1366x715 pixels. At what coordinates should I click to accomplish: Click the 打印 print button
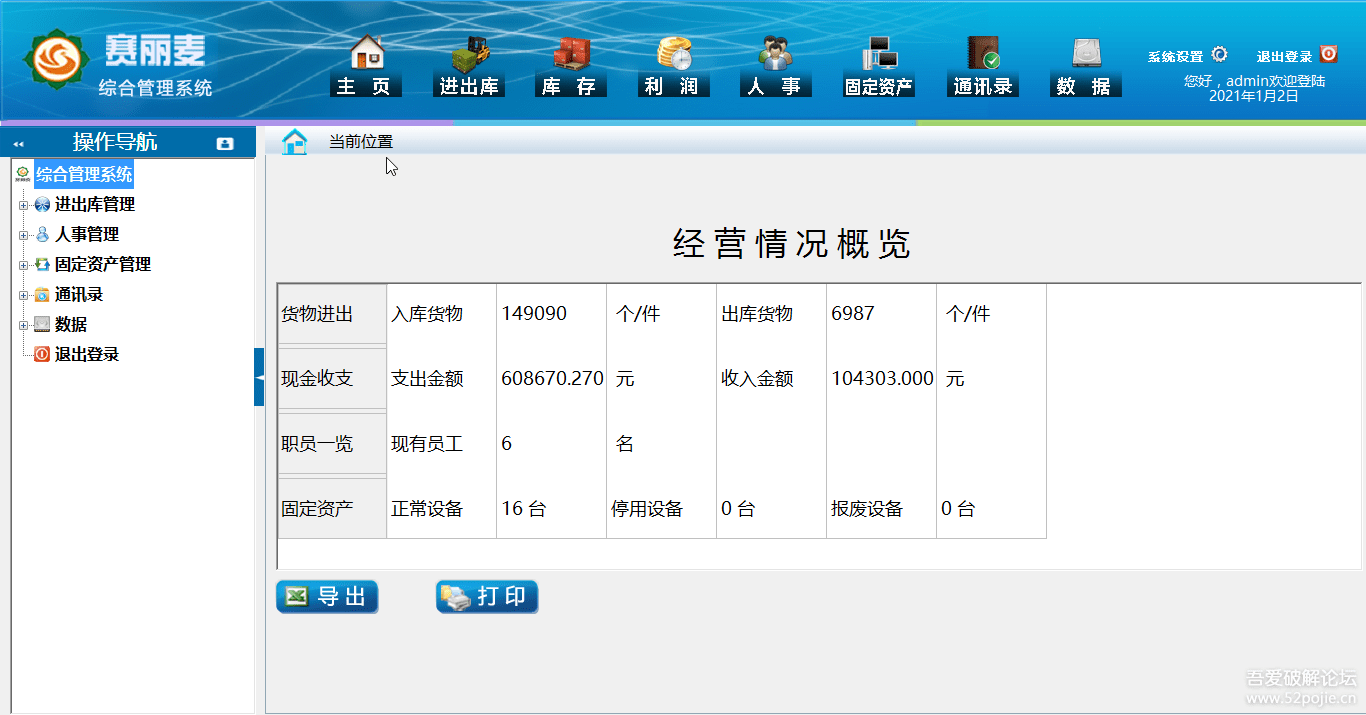pos(487,597)
